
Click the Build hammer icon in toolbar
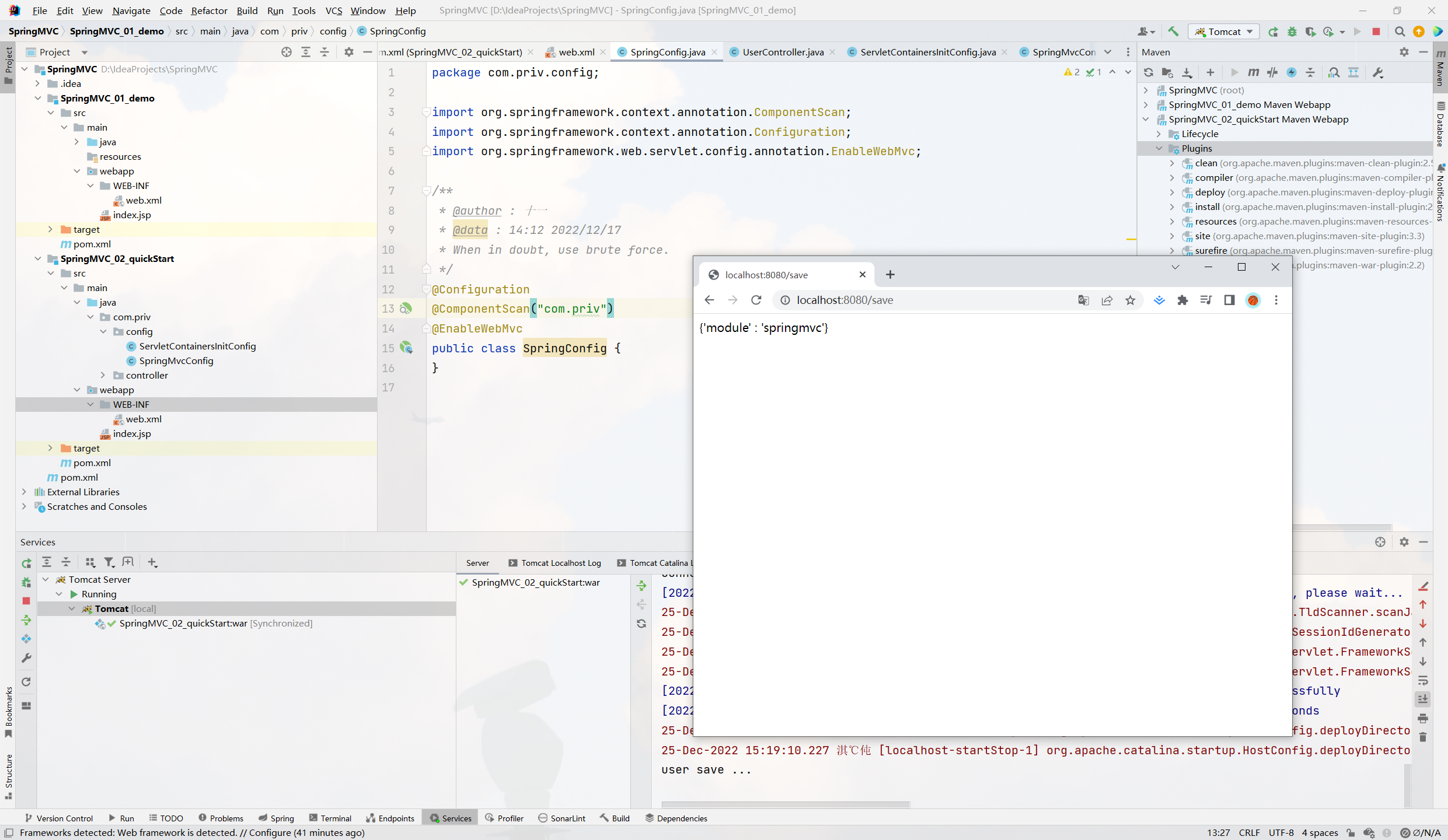coord(1173,32)
